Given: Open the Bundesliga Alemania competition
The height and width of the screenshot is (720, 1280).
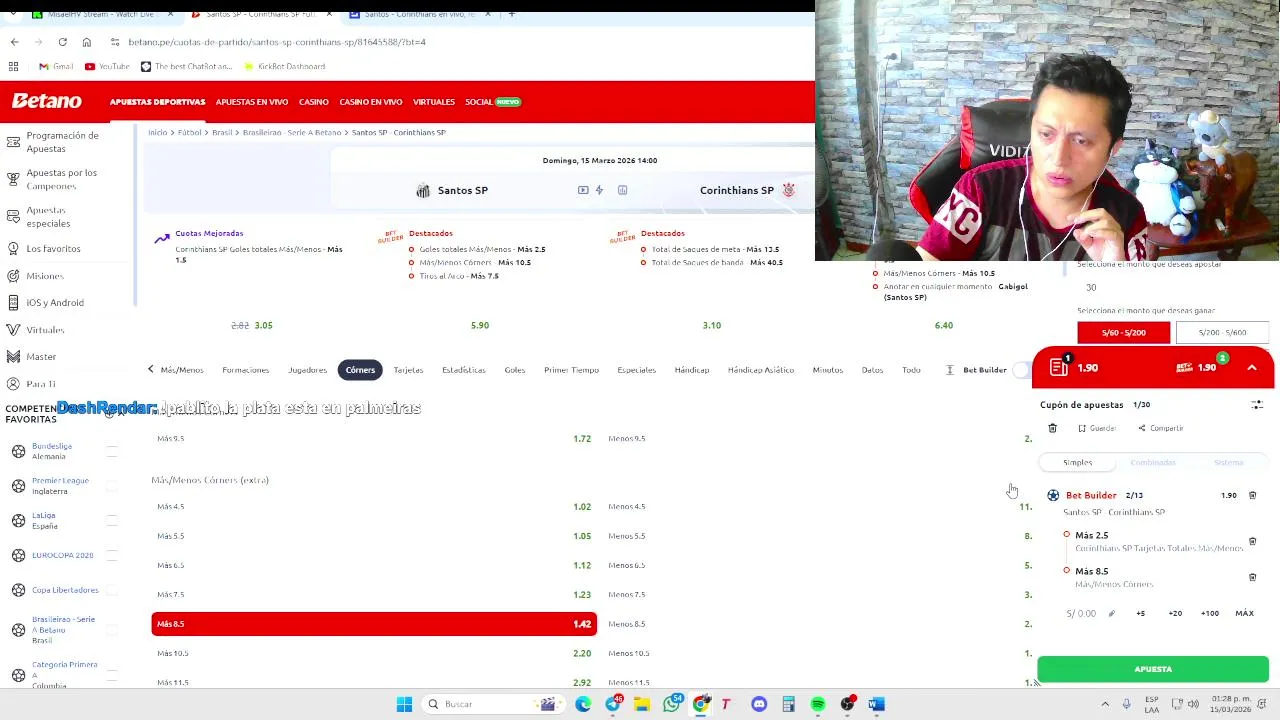Looking at the screenshot, I should [x=52, y=451].
